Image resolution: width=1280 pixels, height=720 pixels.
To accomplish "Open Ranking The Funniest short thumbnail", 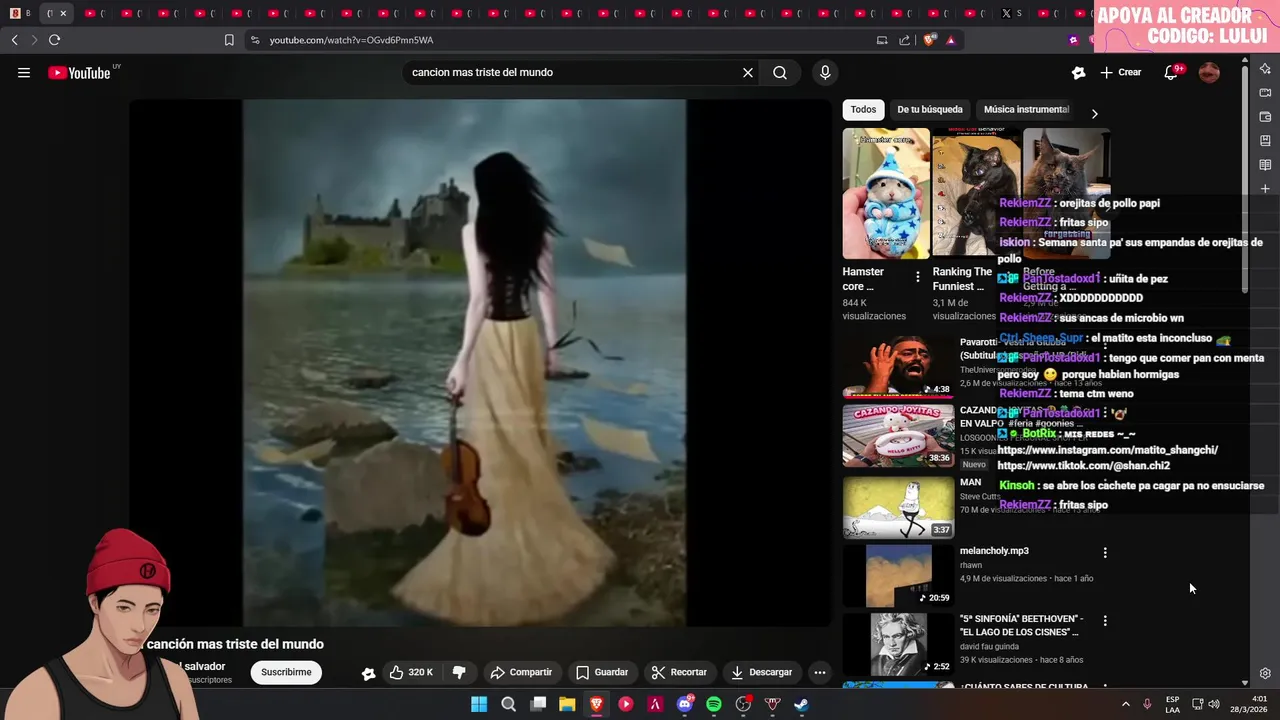I will point(976,193).
